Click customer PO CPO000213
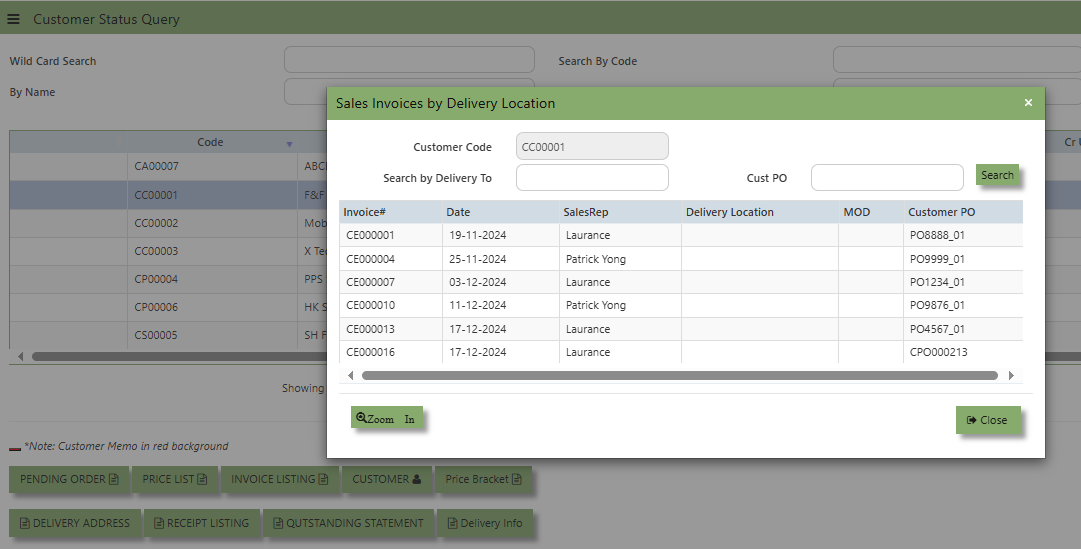The width and height of the screenshot is (1081, 549). click(x=938, y=352)
